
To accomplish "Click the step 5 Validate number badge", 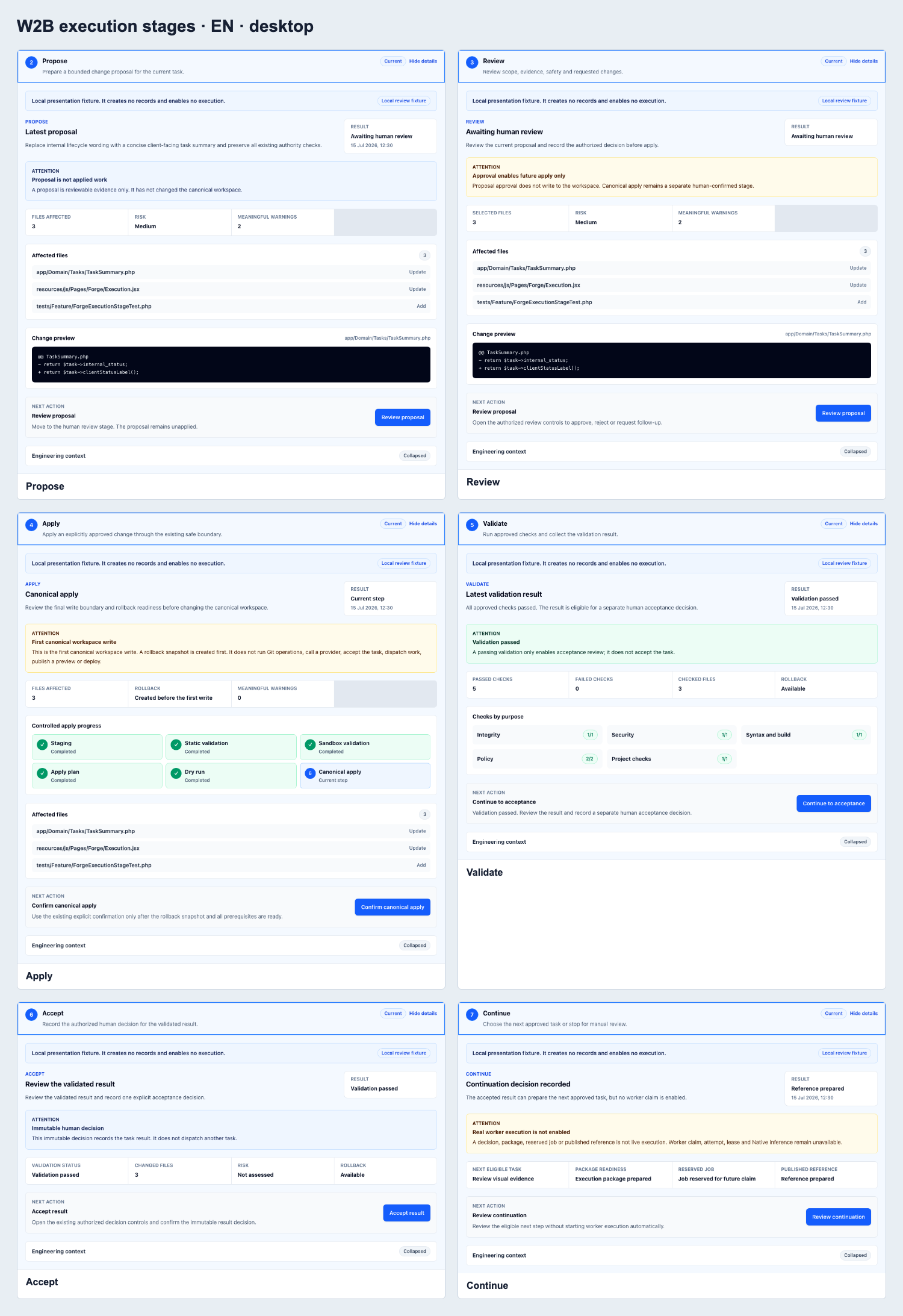I will point(472,525).
